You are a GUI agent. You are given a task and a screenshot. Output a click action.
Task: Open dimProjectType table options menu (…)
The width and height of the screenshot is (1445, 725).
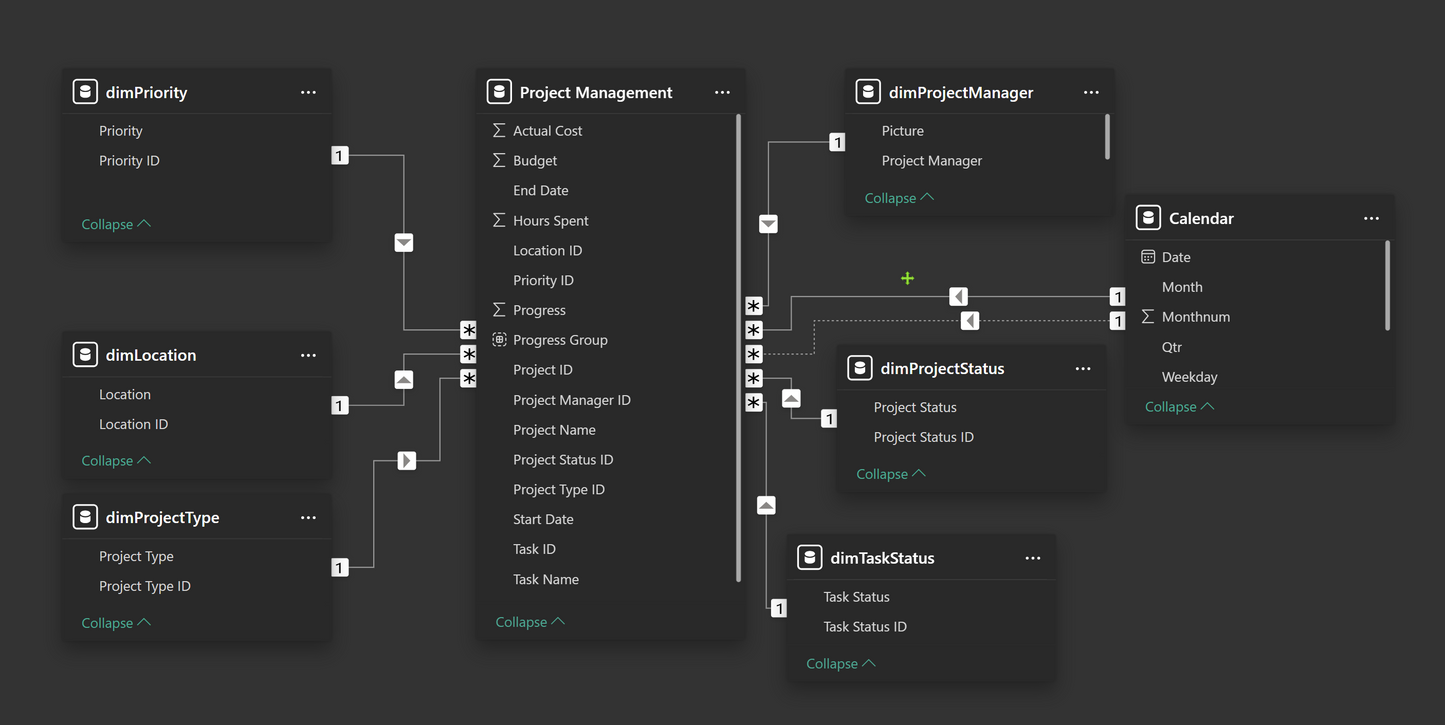click(308, 517)
